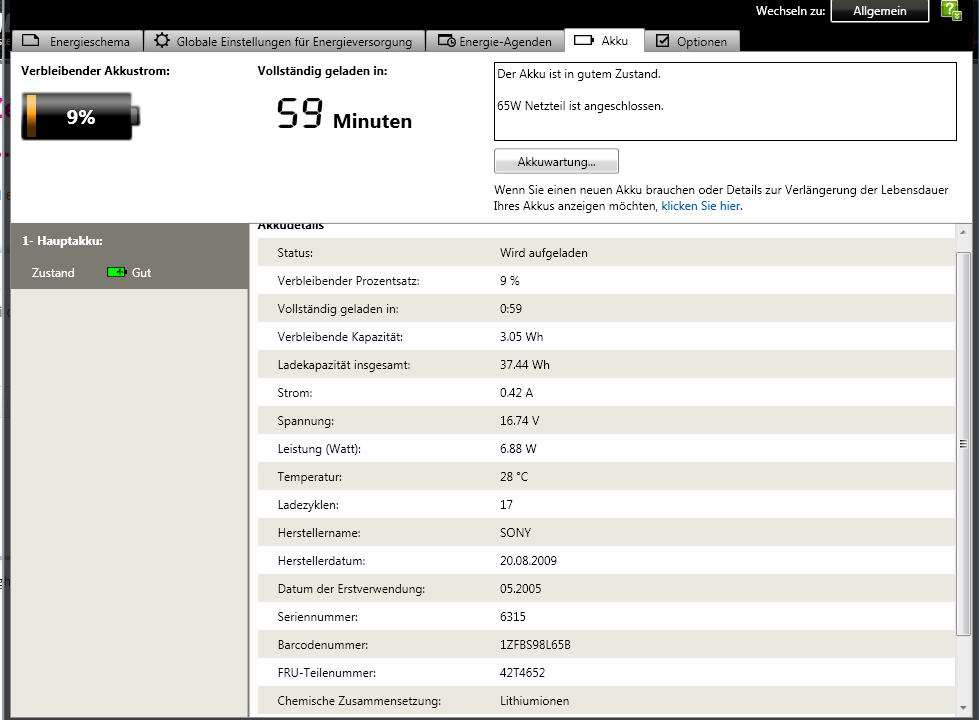Click the battery level icon showing 9%
The image size is (979, 720).
tap(80, 117)
